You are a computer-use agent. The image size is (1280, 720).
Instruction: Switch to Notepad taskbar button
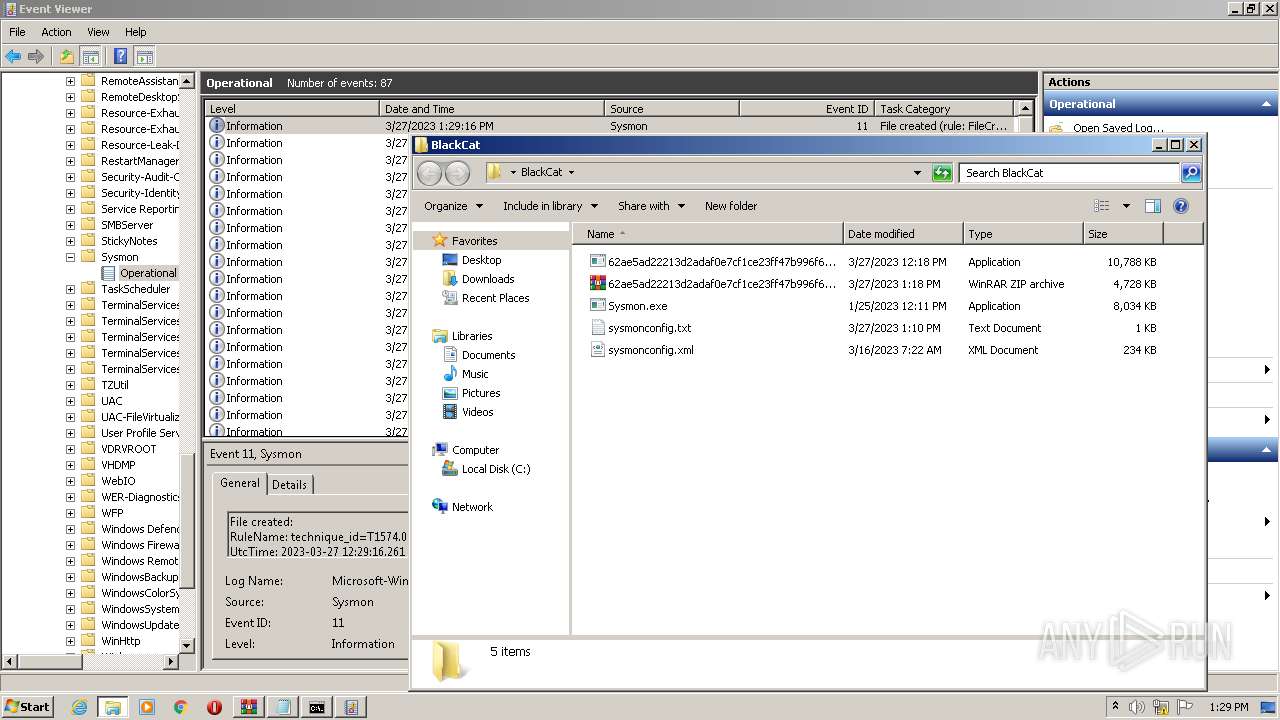point(283,707)
